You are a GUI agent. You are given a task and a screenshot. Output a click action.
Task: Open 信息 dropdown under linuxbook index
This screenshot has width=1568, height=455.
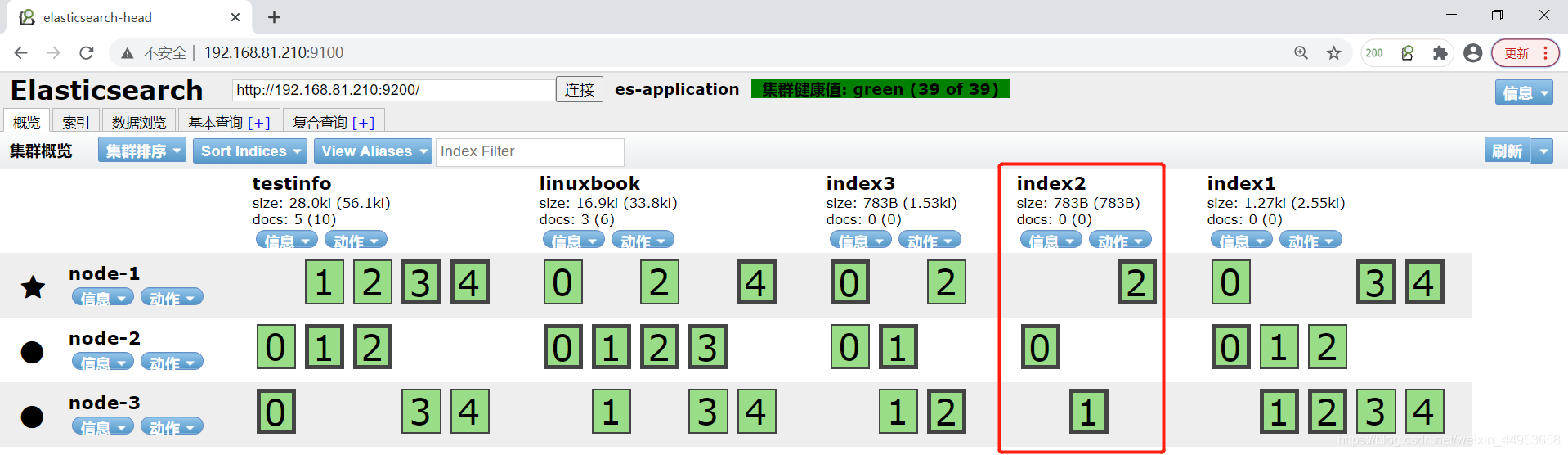pos(574,241)
